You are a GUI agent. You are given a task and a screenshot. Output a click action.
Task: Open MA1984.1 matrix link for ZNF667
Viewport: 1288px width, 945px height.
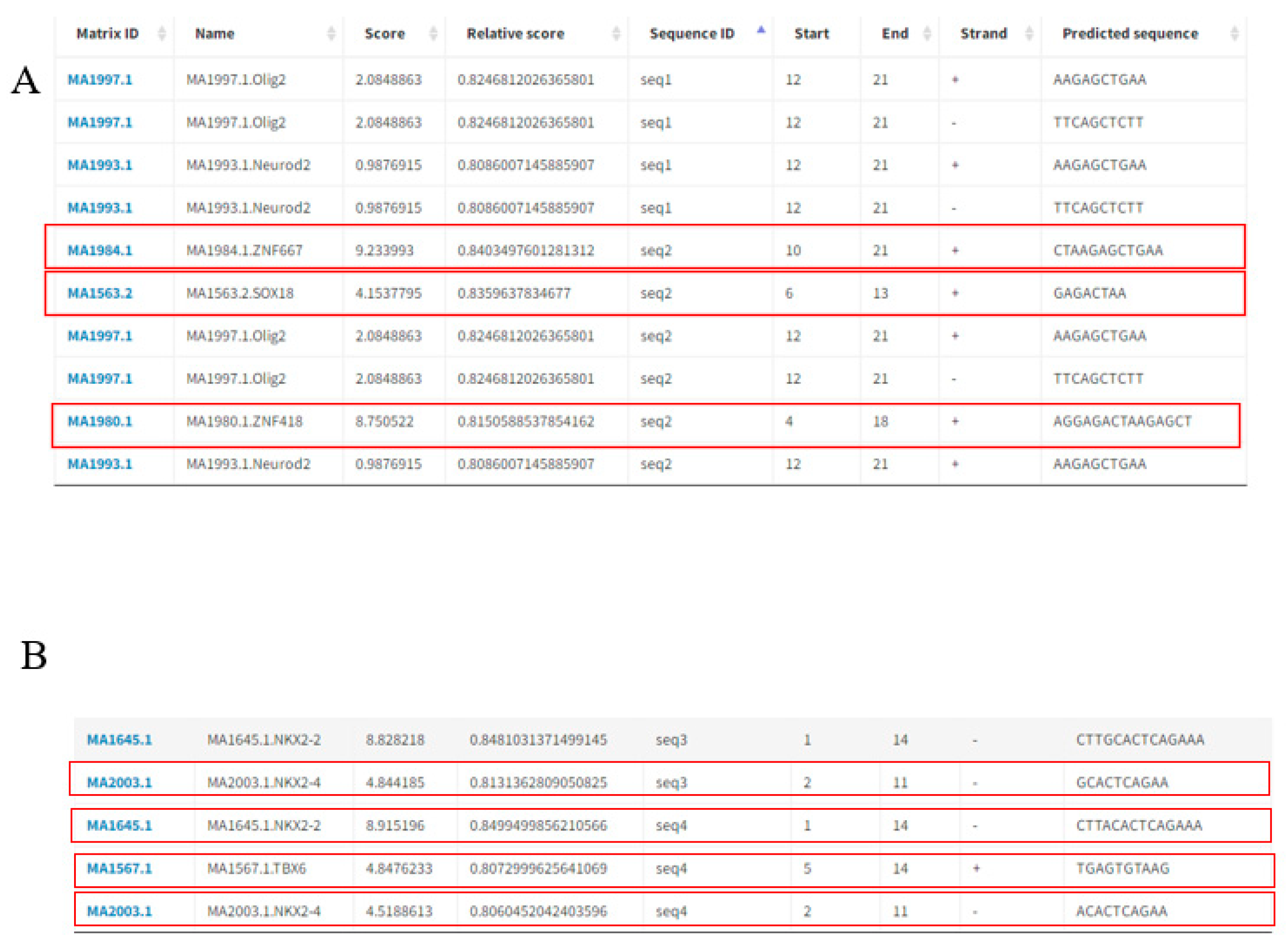[x=100, y=251]
